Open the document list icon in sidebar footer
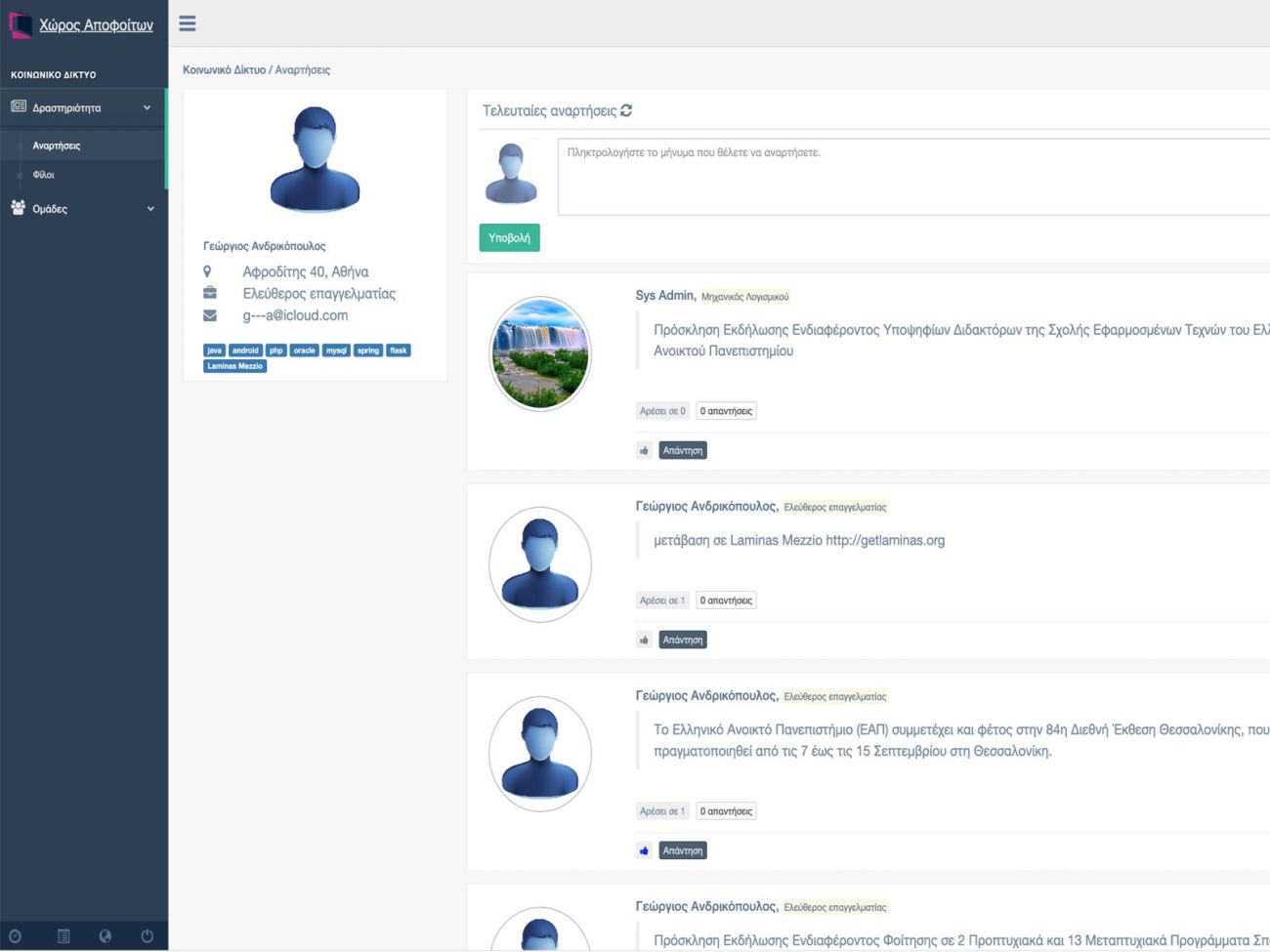Screen dimensions: 1270x952 pyautogui.click(x=63, y=936)
